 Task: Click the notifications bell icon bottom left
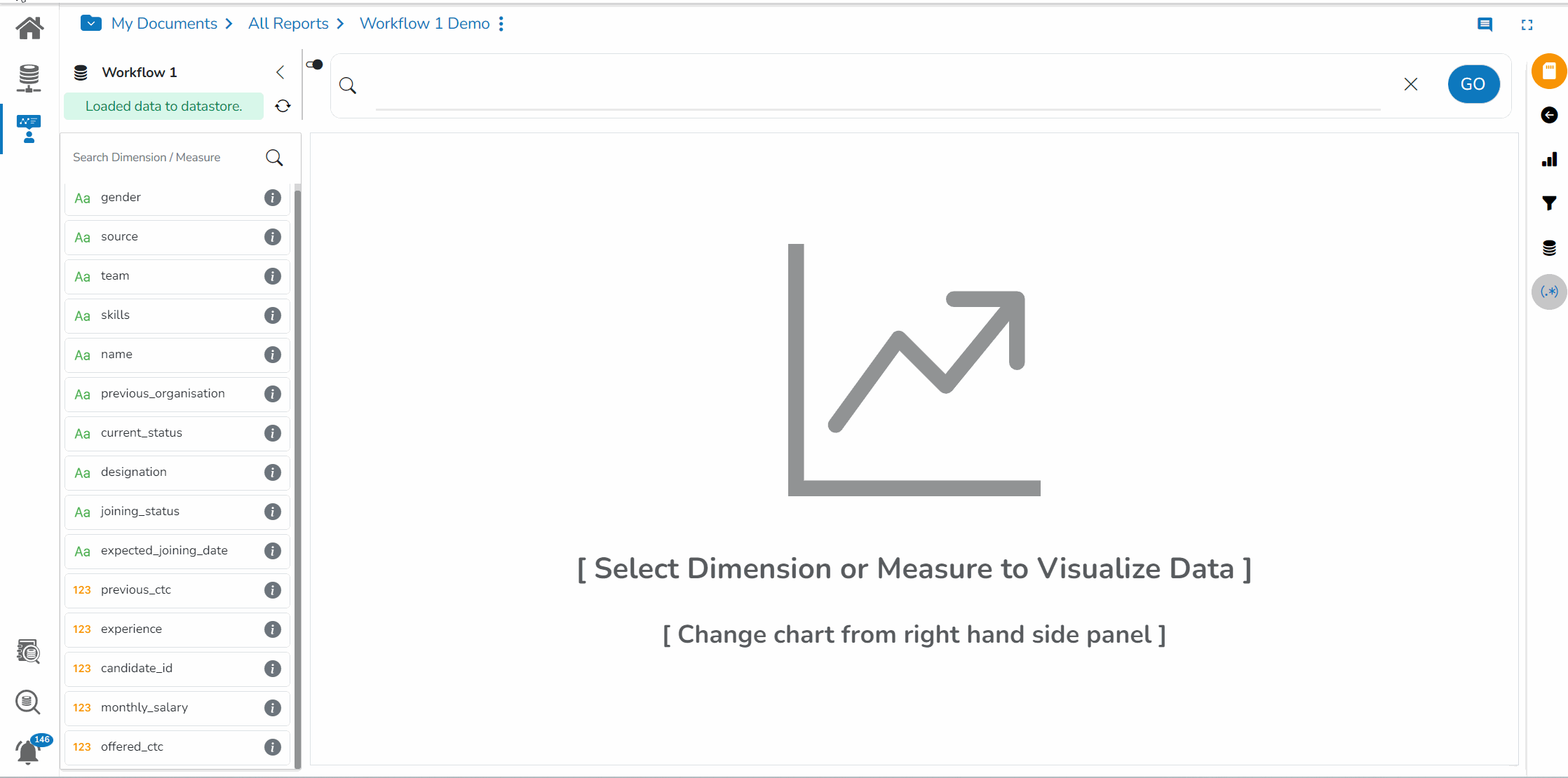pos(27,751)
